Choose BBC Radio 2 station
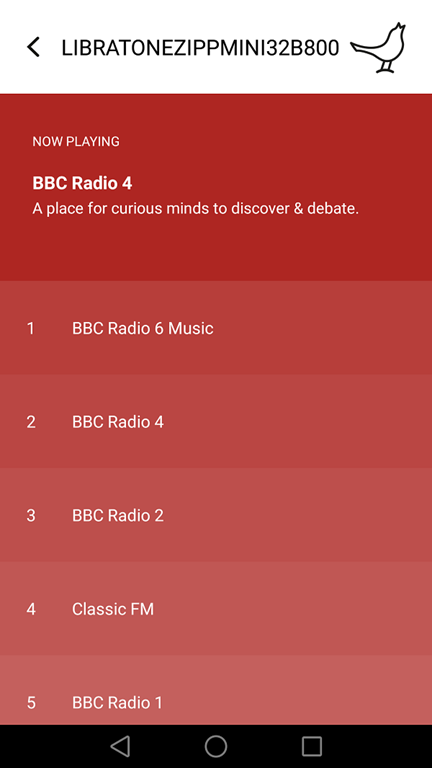Viewport: 432px width, 768px height. click(x=216, y=515)
